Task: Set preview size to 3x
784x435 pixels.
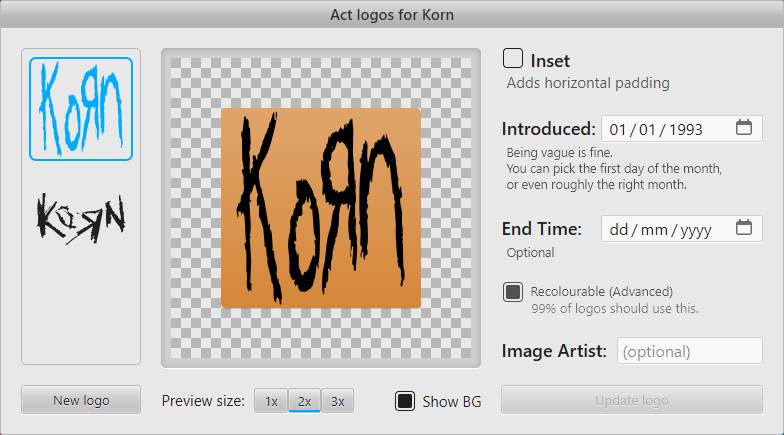Action: (338, 401)
